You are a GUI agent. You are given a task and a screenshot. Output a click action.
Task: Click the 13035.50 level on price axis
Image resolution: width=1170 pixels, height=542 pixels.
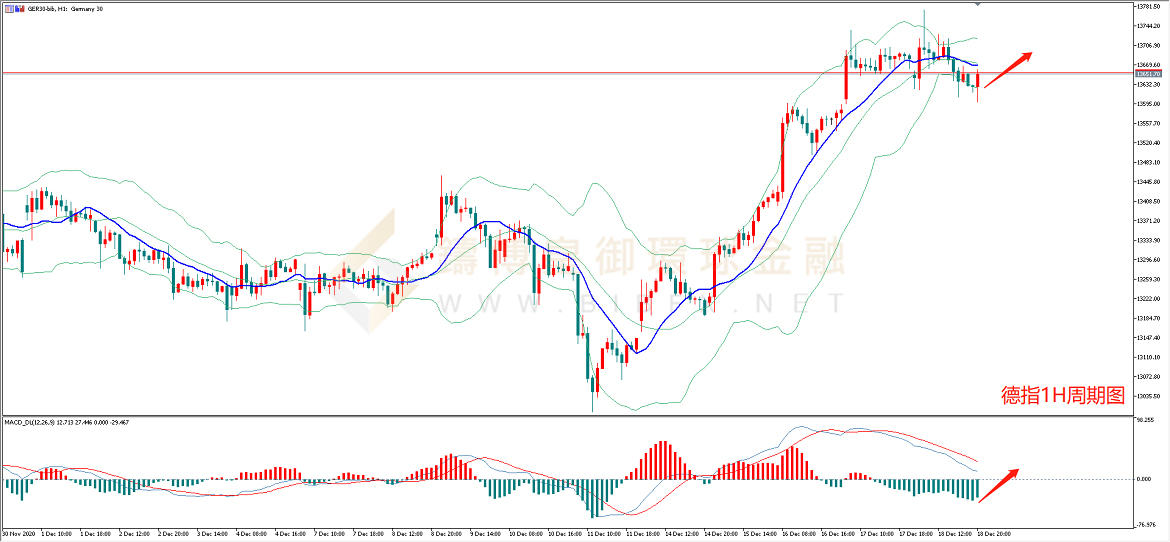pos(1148,396)
